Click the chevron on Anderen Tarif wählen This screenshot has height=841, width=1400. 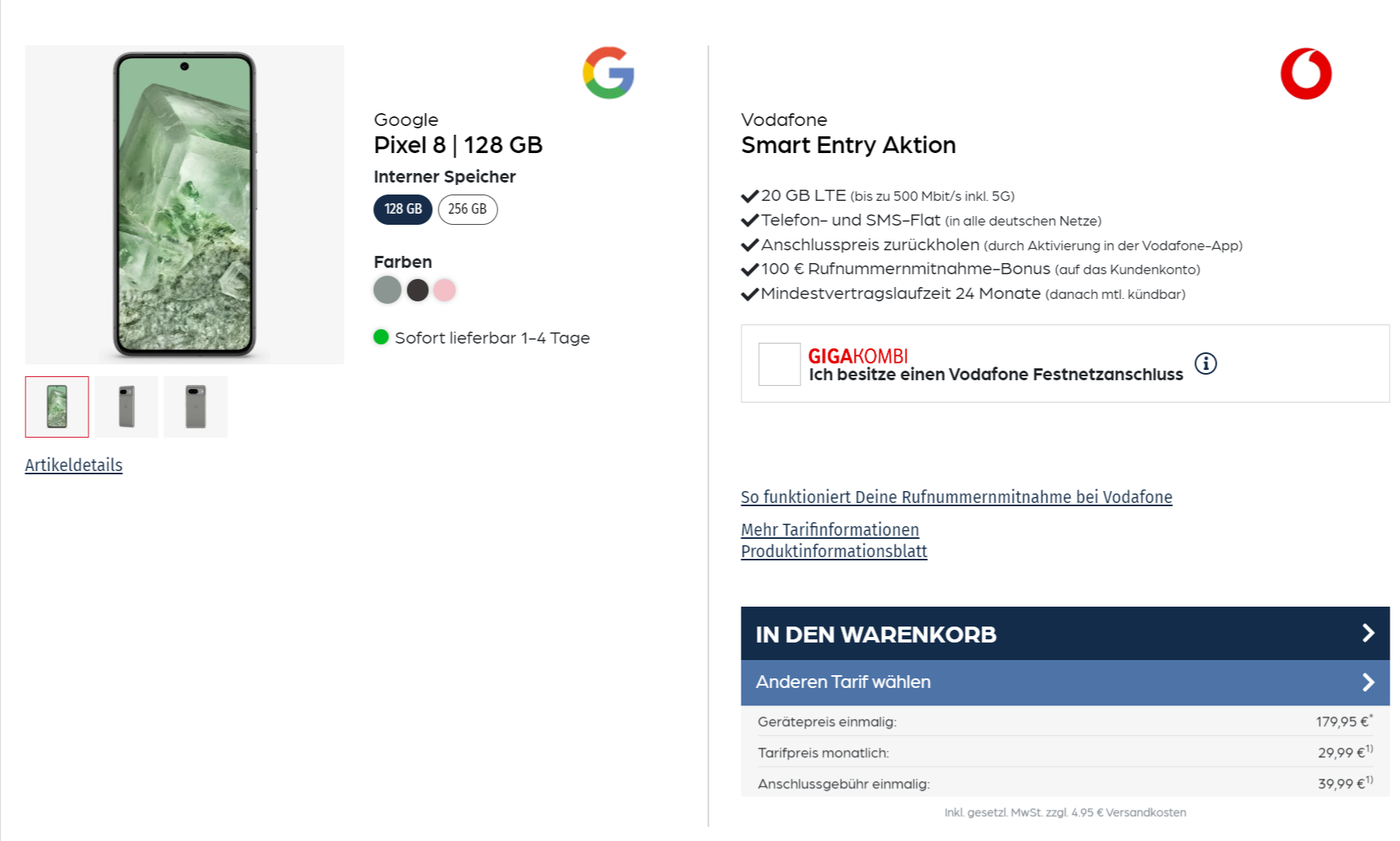pos(1368,682)
